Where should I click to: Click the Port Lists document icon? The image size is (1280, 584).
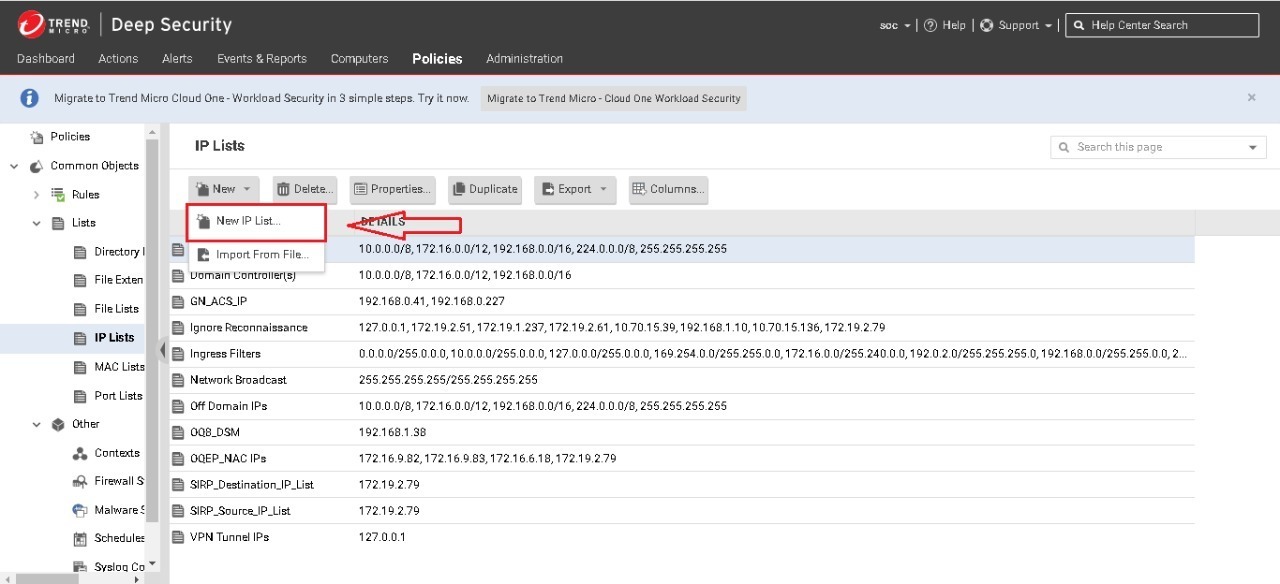(80, 396)
